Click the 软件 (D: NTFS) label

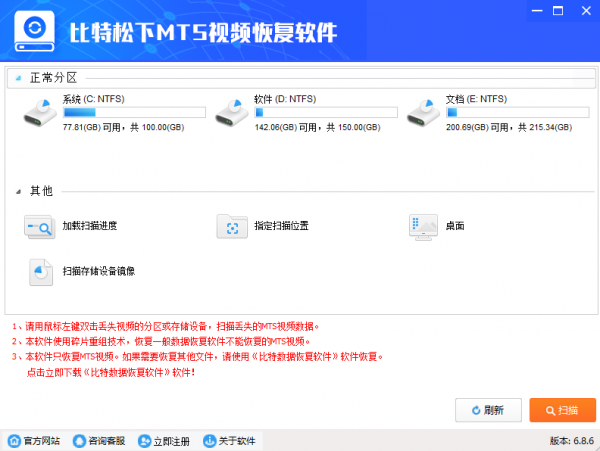tap(285, 99)
